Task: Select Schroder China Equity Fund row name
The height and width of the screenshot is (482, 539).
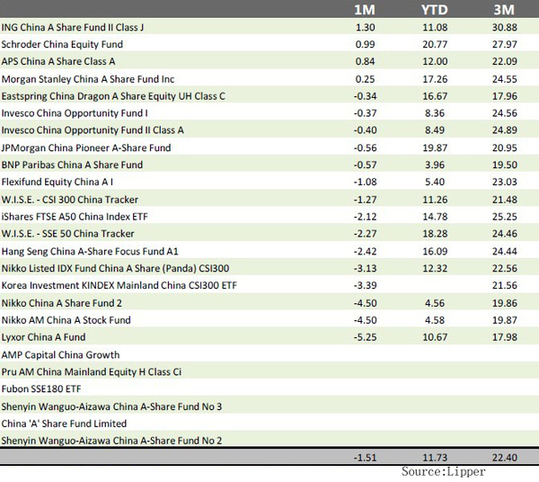Action: [62, 44]
